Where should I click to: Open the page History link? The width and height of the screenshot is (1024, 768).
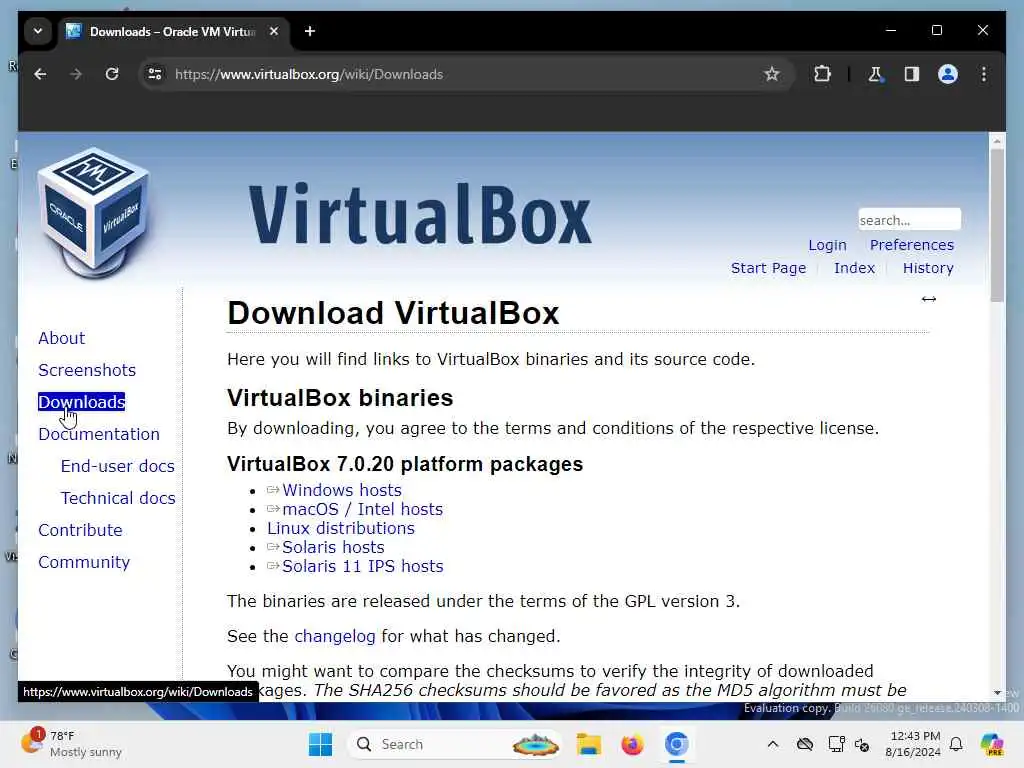pyautogui.click(x=928, y=268)
